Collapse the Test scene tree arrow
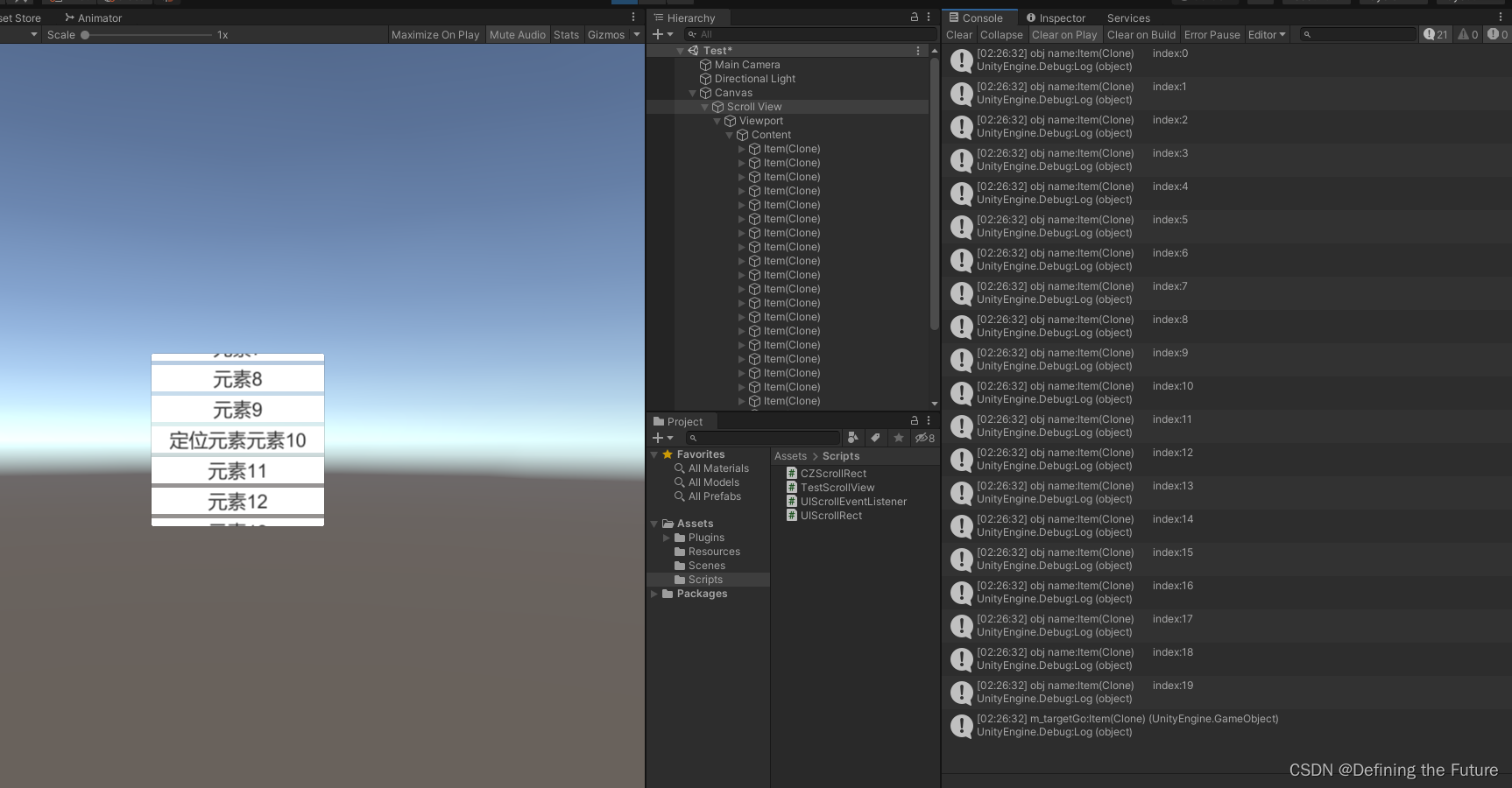The width and height of the screenshot is (1512, 788). [681, 51]
